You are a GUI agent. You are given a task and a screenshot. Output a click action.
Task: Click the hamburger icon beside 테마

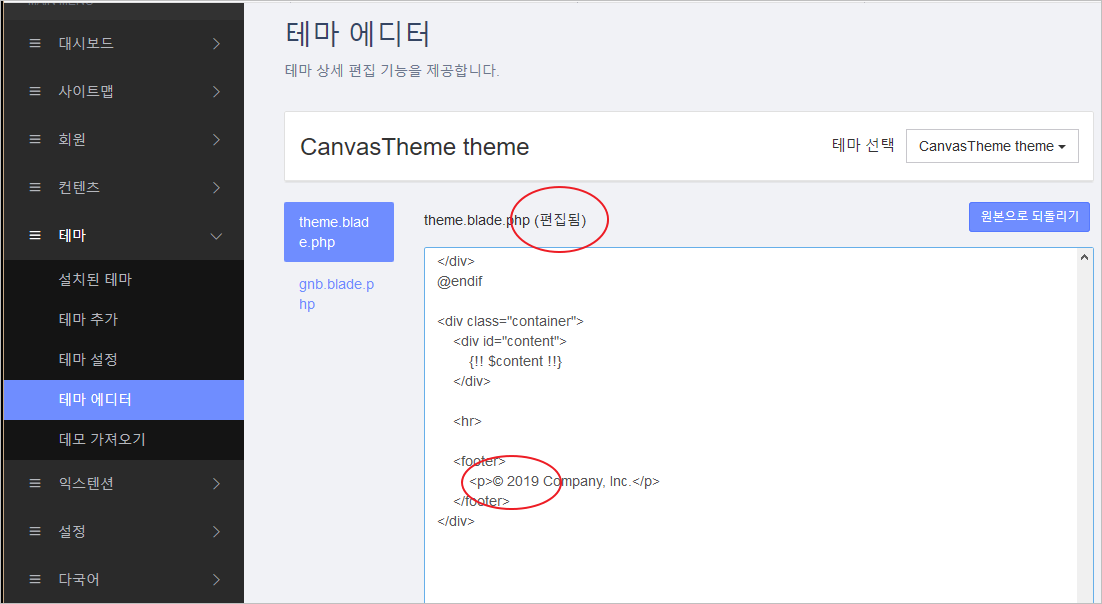pos(33,235)
